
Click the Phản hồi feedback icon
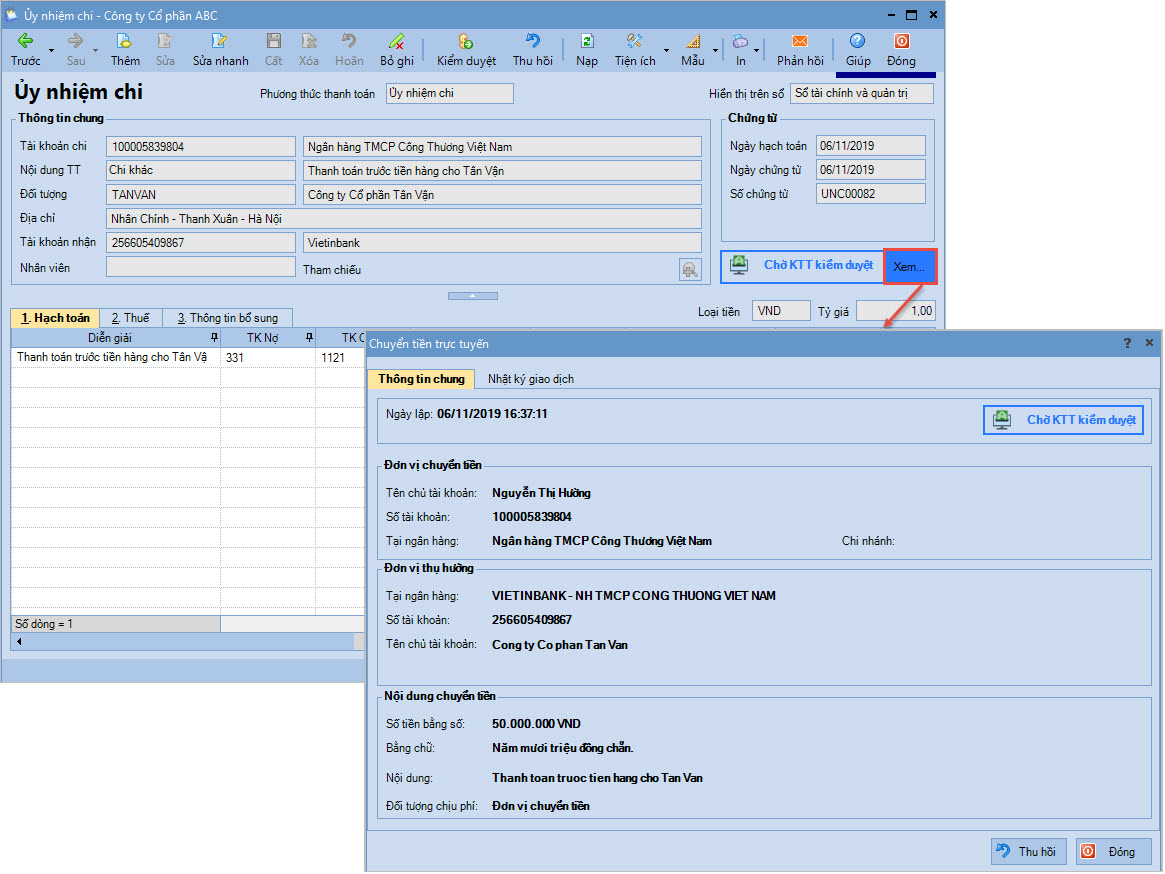click(x=800, y=42)
